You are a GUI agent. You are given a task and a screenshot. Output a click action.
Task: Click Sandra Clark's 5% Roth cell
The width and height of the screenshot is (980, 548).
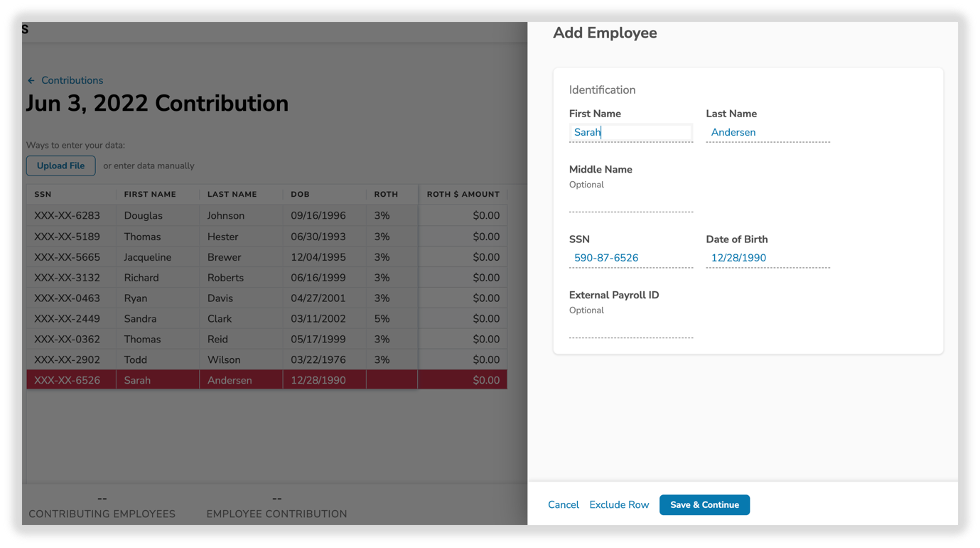[382, 319]
